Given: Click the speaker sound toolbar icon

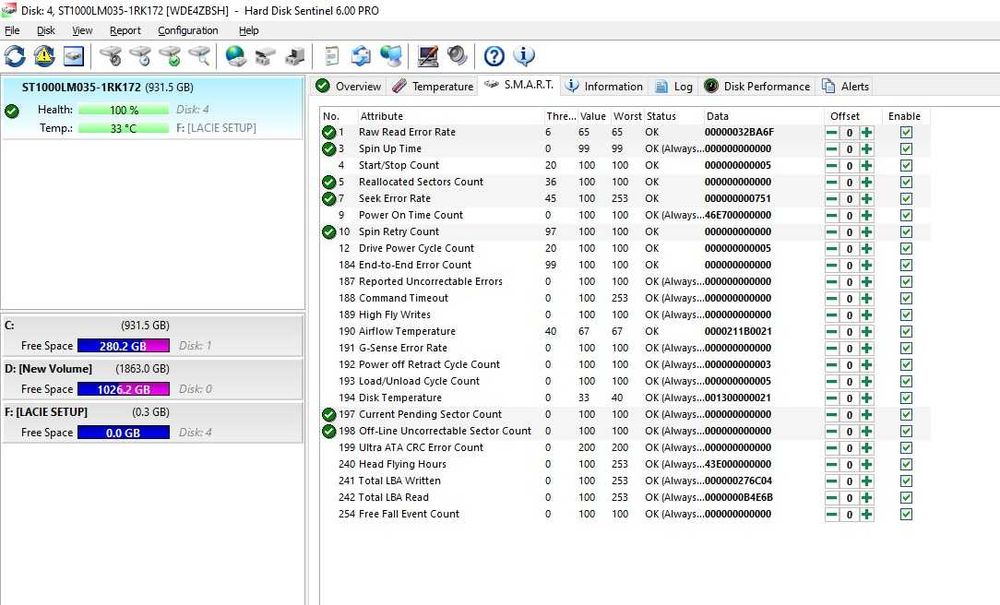Looking at the screenshot, I should (457, 56).
